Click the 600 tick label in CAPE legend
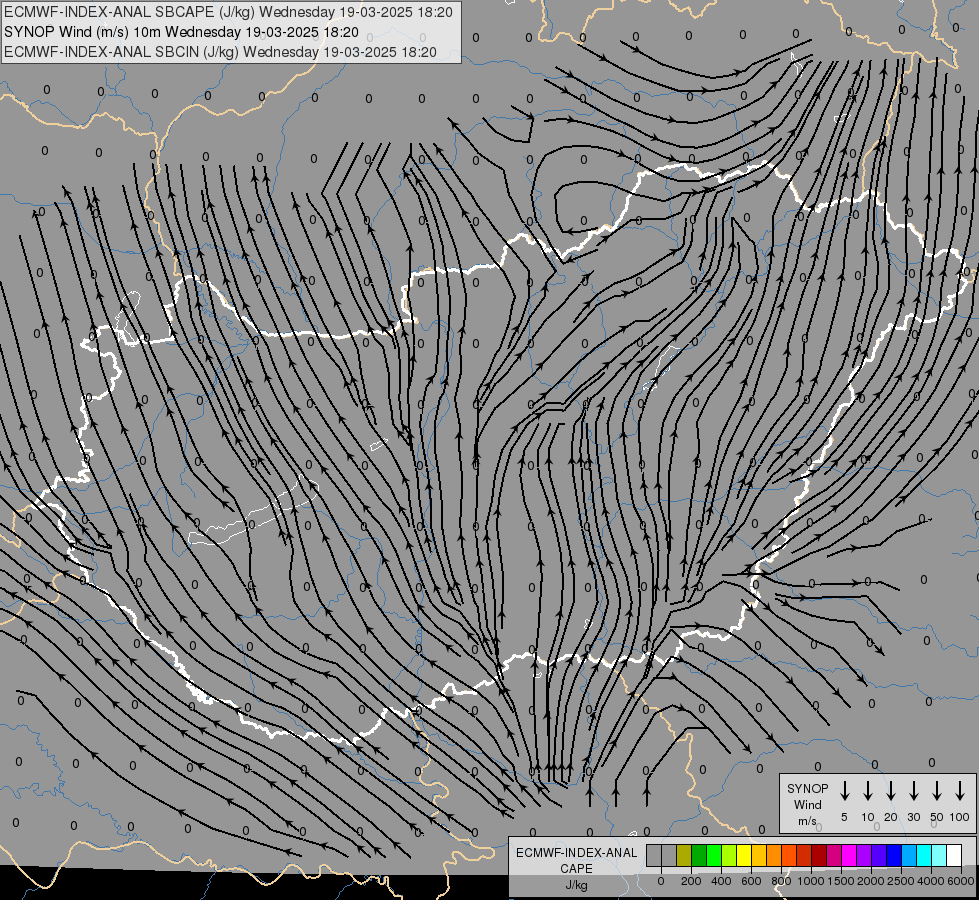The width and height of the screenshot is (979, 900). [751, 881]
